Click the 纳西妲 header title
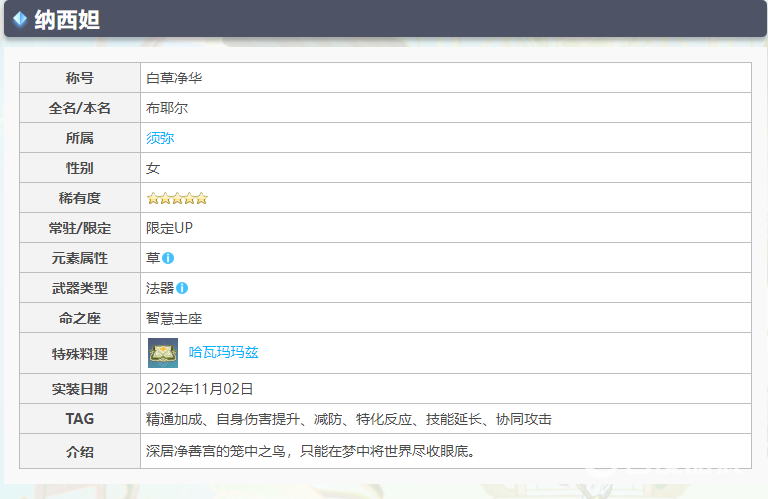Viewport: 768px width, 499px height. tap(67, 20)
